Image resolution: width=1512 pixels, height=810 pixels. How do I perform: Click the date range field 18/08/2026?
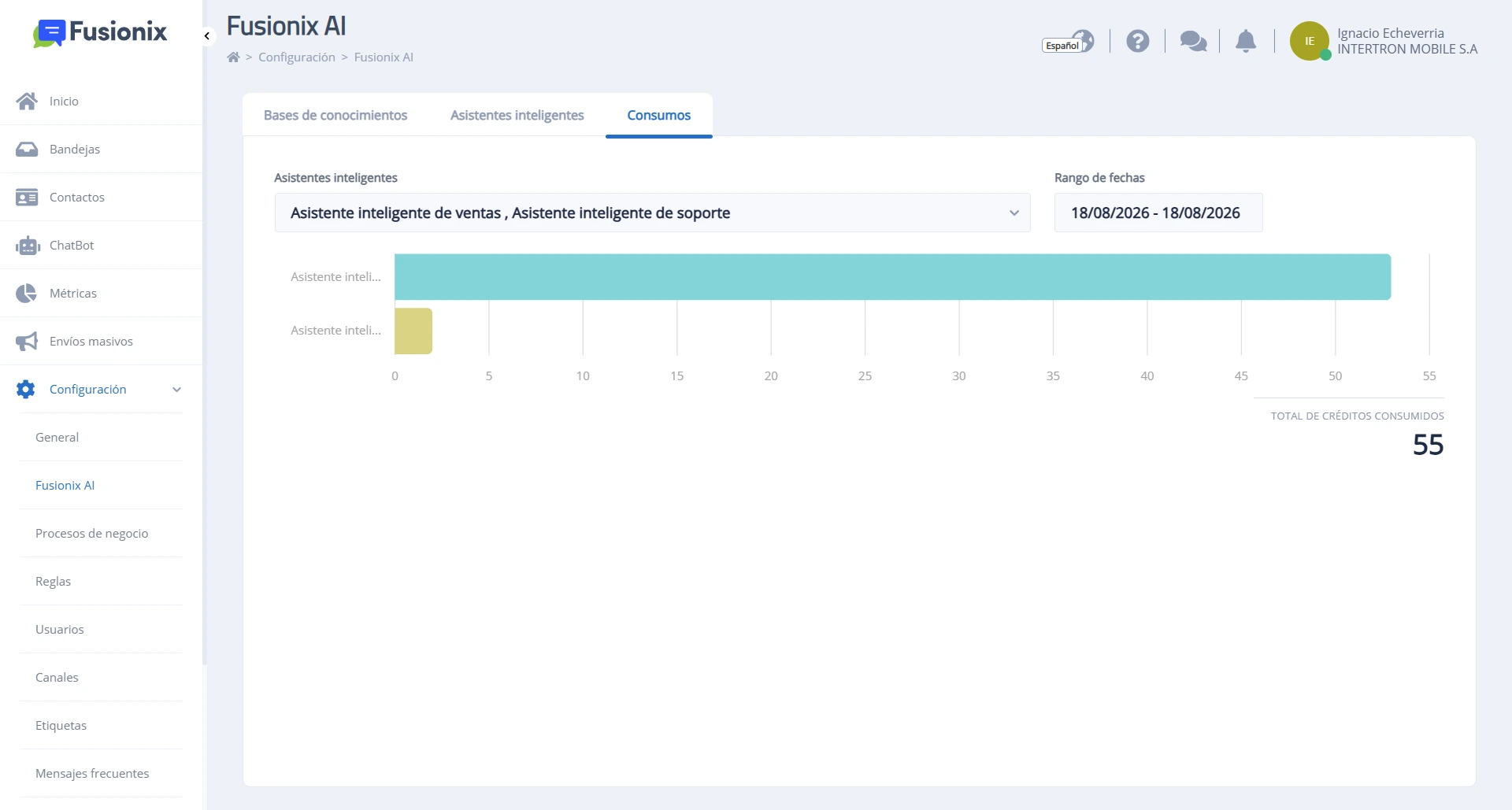1158,213
